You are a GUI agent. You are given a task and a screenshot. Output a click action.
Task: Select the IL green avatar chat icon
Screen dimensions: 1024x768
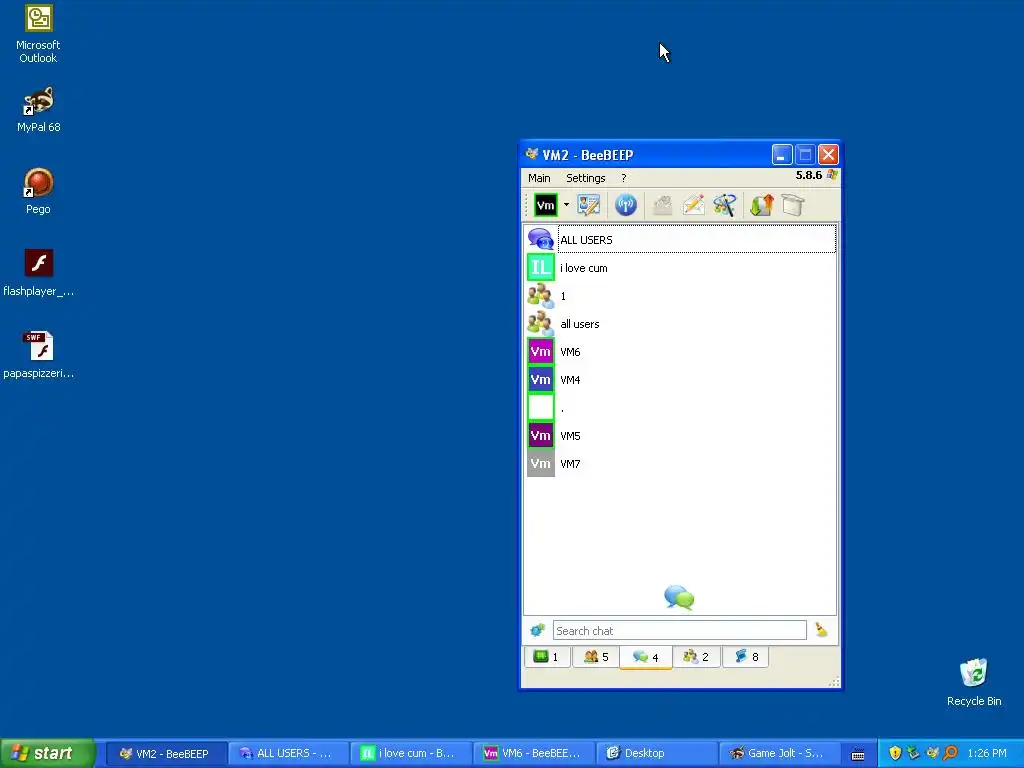click(x=541, y=268)
